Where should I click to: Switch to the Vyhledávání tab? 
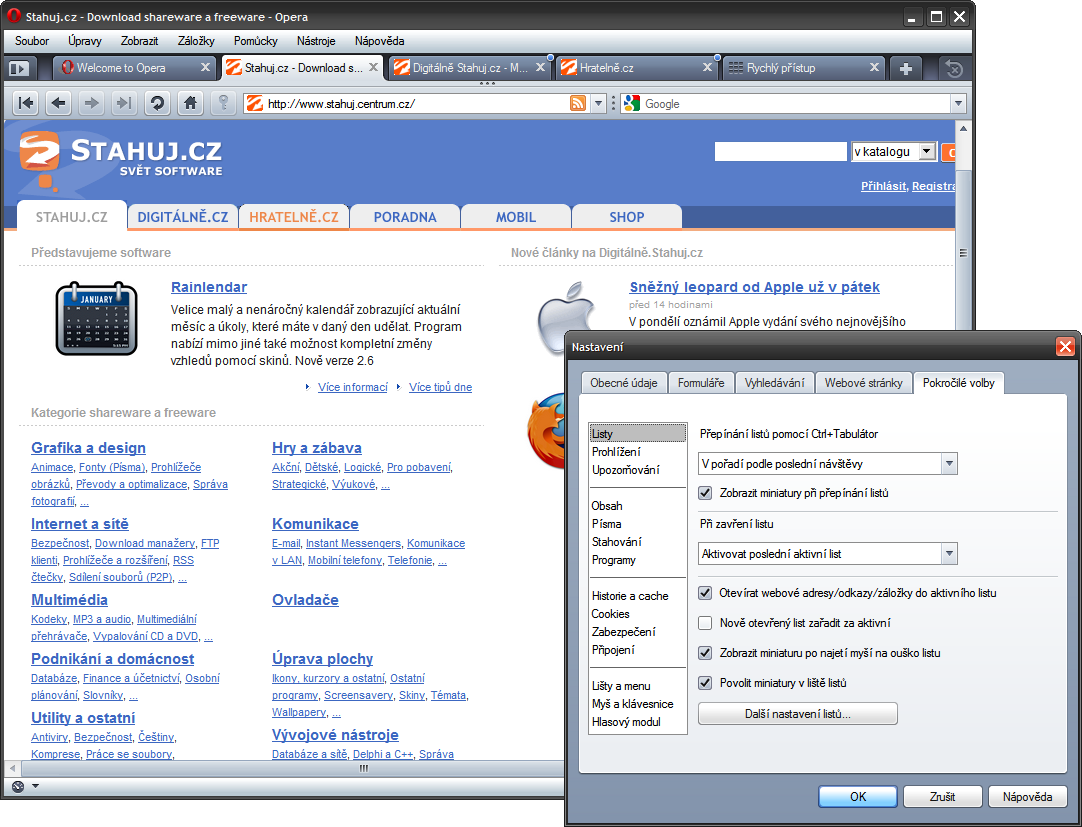[x=774, y=382]
